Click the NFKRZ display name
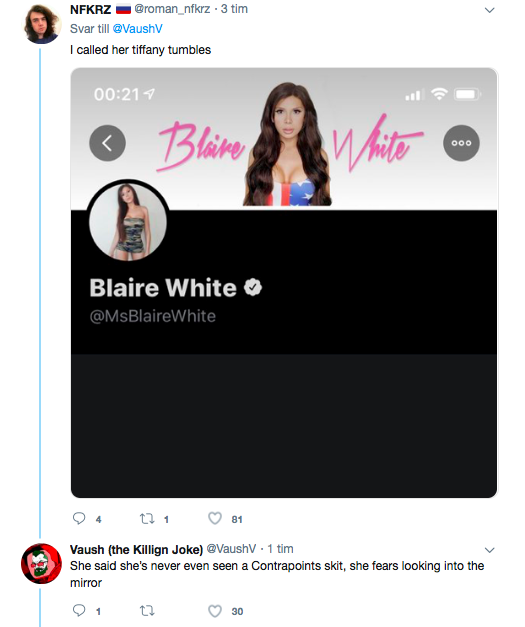Viewport: 525px width, 627px height. point(90,9)
